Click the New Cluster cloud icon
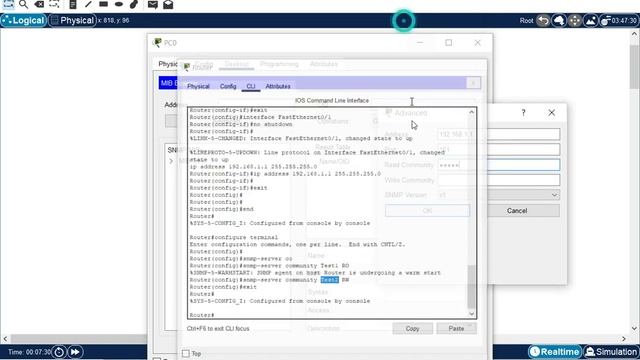Image resolution: width=640 pixels, height=360 pixels. (559, 20)
